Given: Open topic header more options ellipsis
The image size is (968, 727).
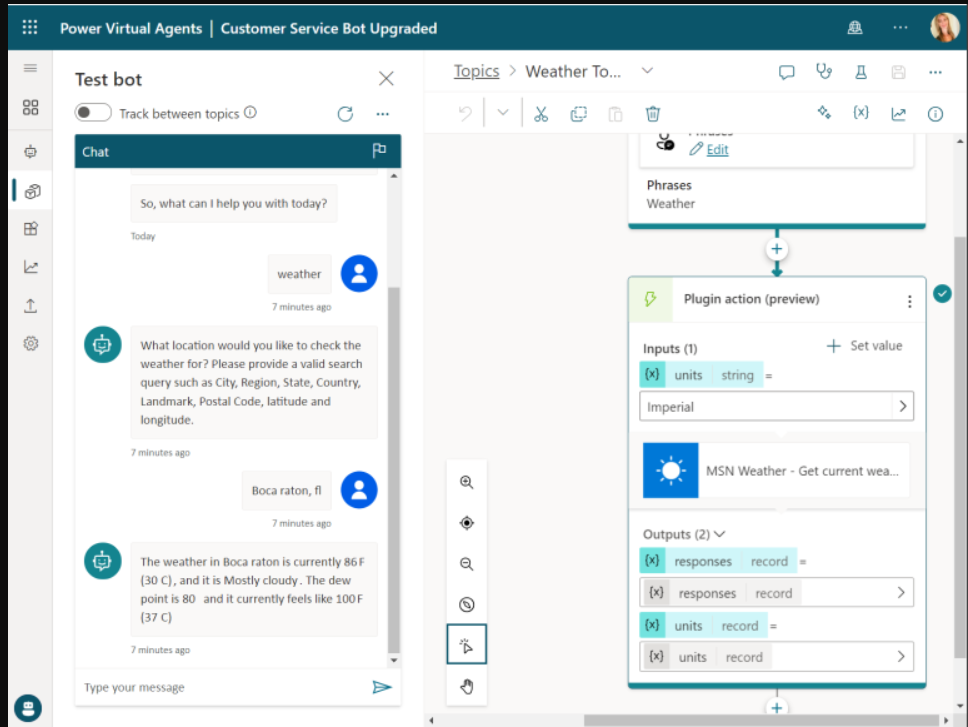Looking at the screenshot, I should click(x=935, y=72).
